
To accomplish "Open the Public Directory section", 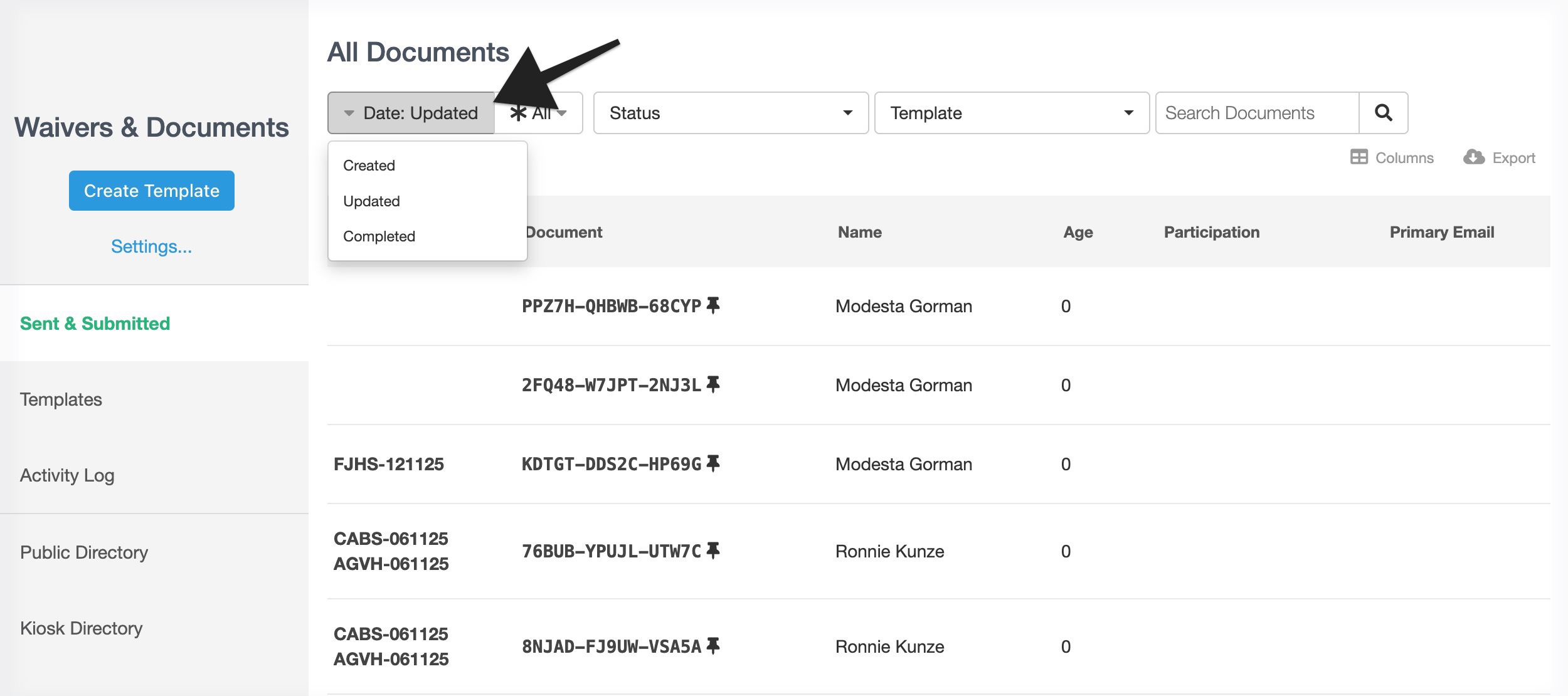I will coord(154,552).
